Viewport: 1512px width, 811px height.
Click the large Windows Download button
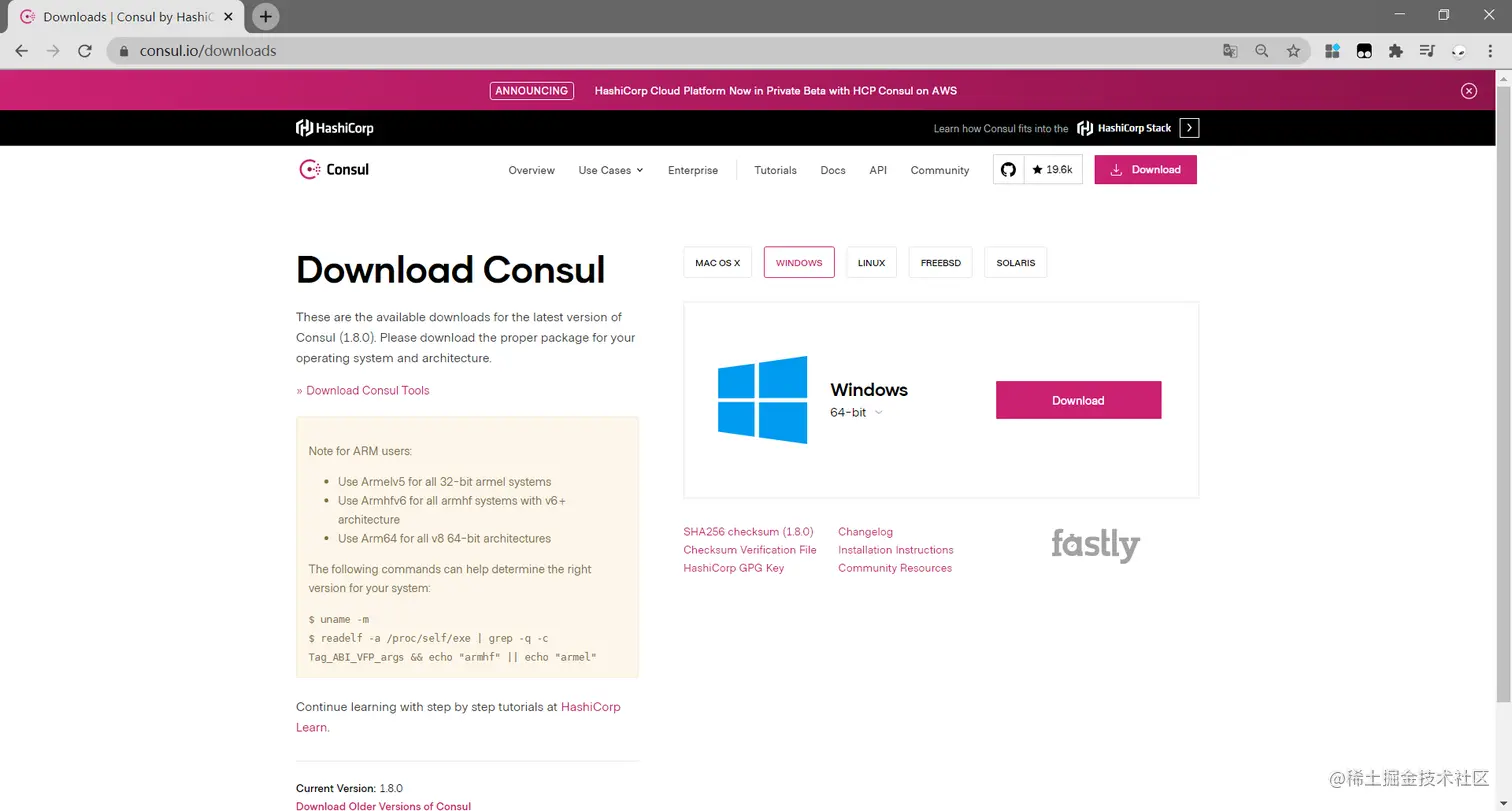[1078, 400]
